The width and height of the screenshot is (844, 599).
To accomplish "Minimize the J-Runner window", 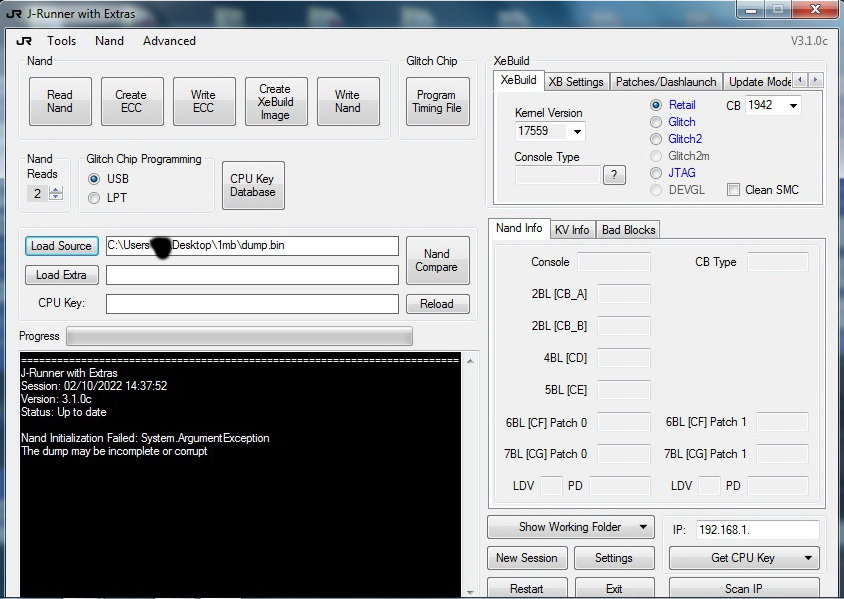I will [751, 10].
